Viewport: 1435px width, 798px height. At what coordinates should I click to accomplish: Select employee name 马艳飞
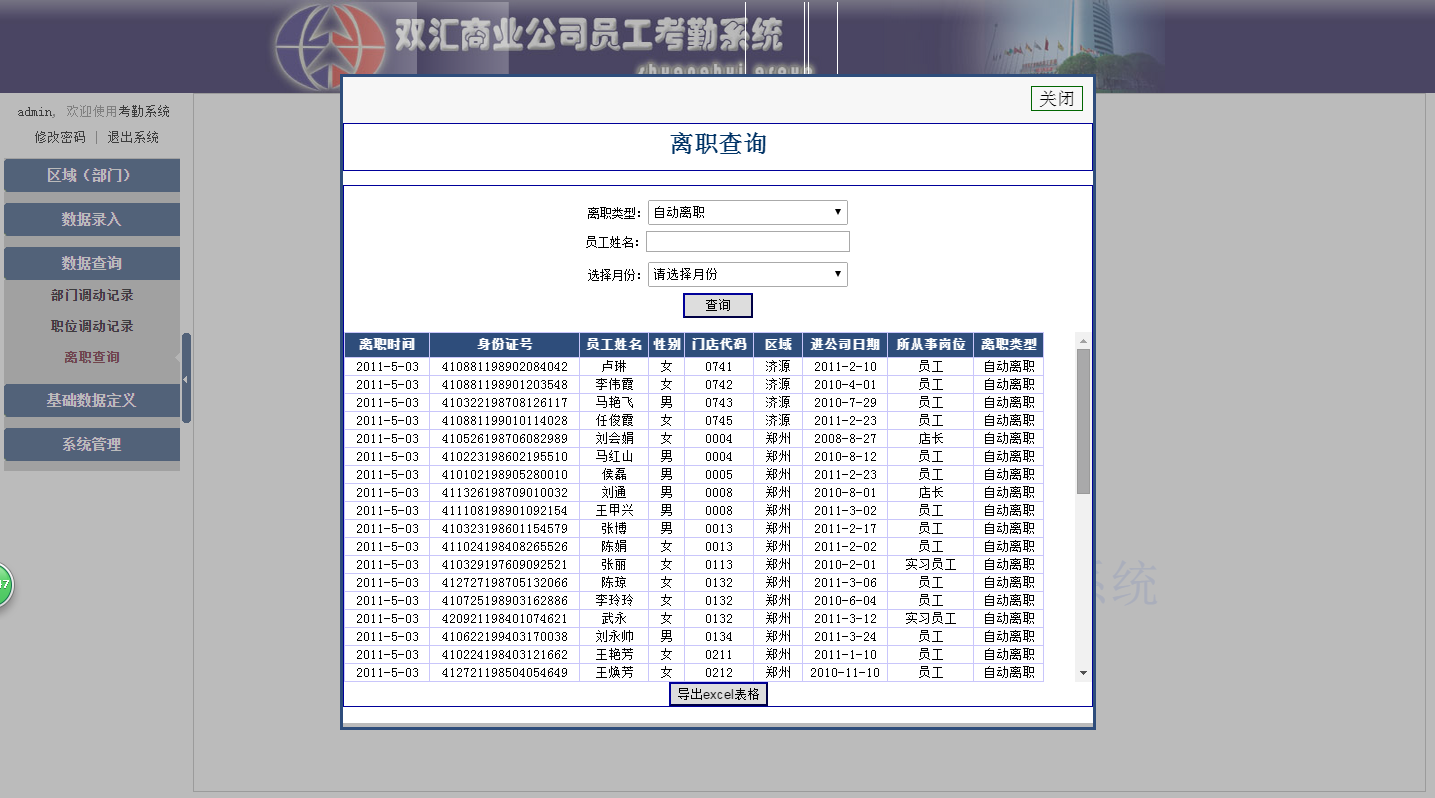click(614, 403)
